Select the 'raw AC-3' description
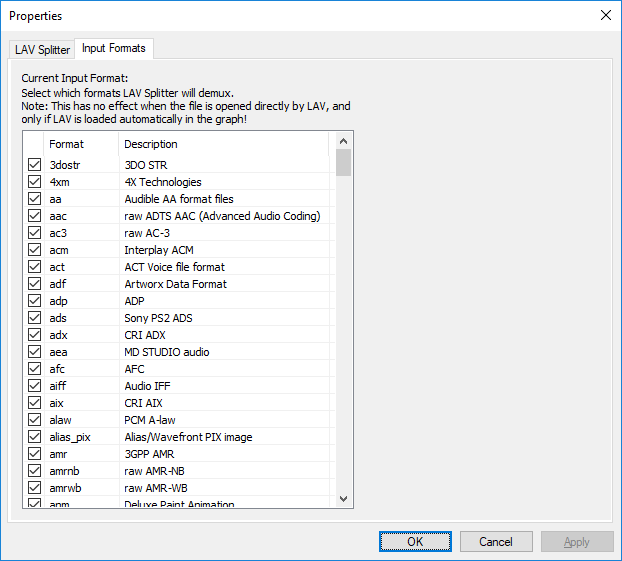 tap(147, 233)
